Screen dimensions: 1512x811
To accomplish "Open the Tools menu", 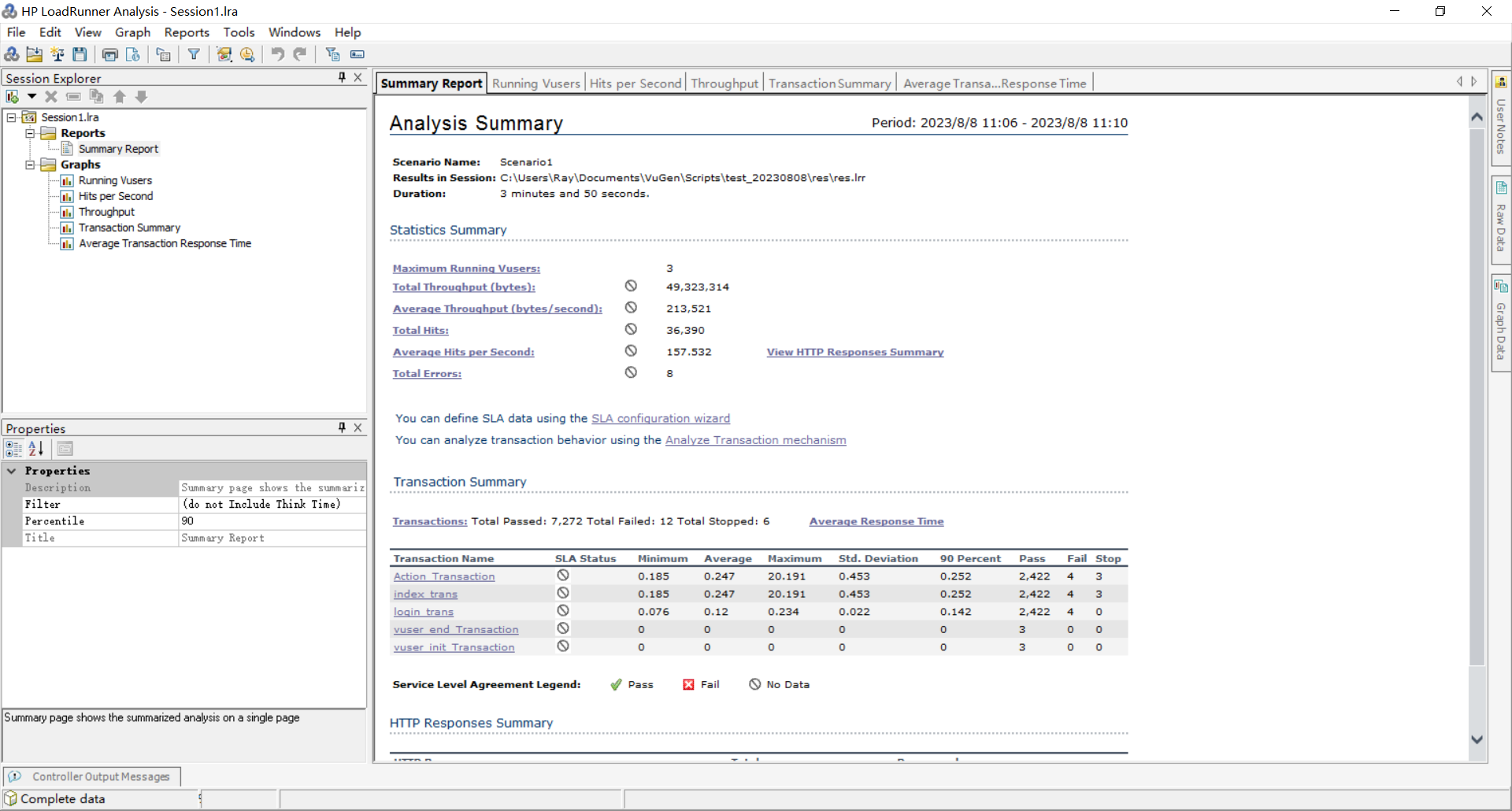I will point(239,32).
